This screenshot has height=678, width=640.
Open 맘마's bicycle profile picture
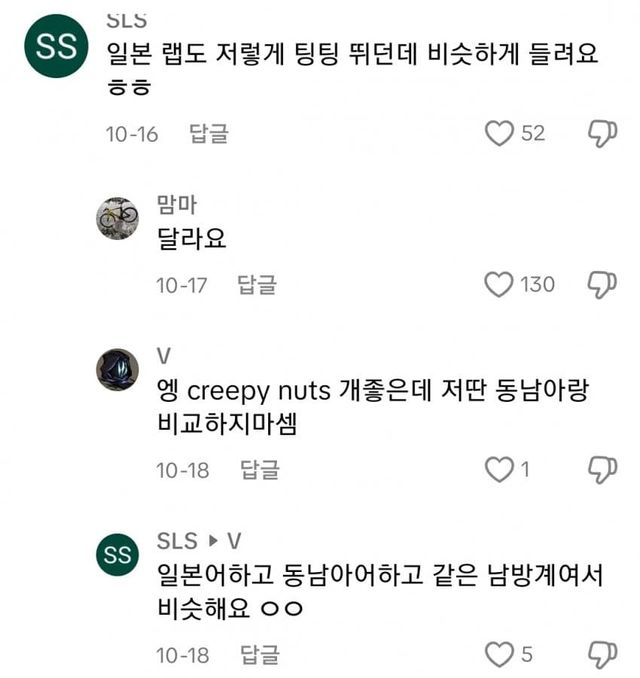118,217
